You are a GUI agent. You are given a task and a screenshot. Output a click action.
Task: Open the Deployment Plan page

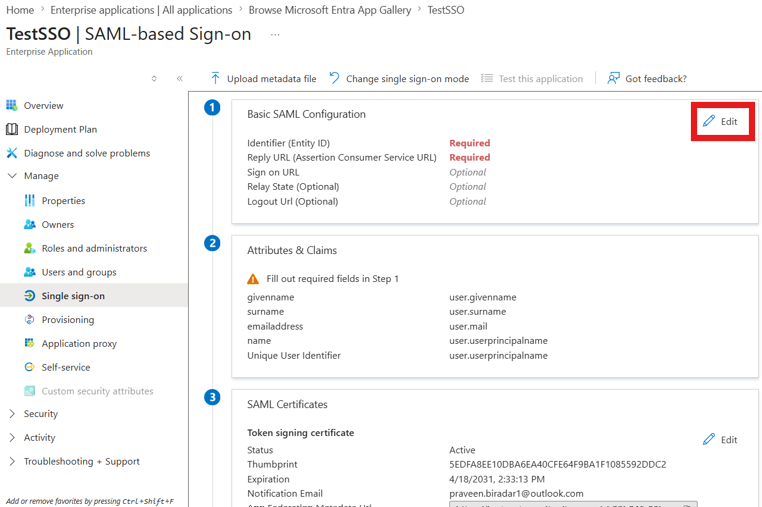[61, 129]
